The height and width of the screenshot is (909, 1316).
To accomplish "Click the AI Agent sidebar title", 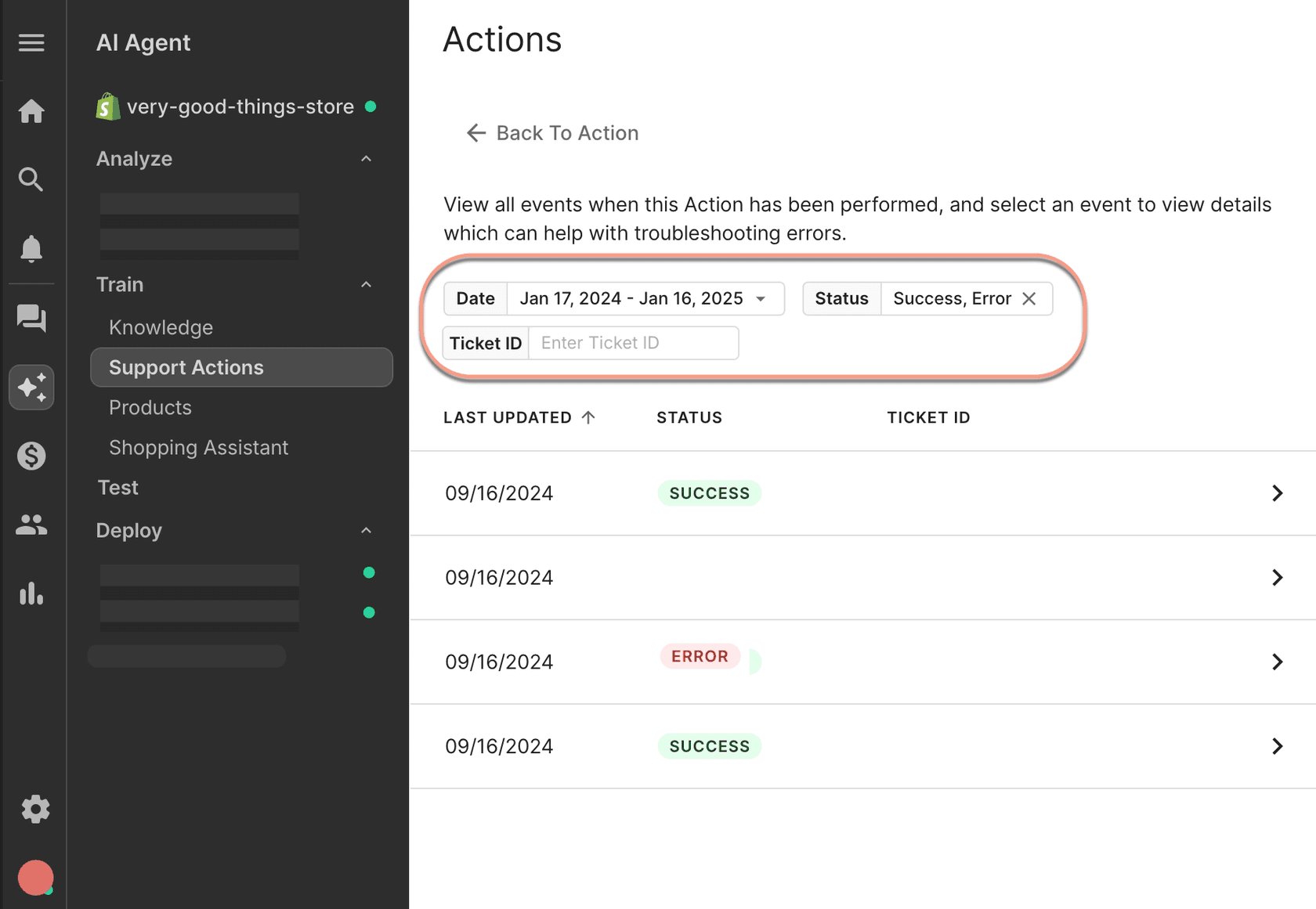I will (143, 42).
